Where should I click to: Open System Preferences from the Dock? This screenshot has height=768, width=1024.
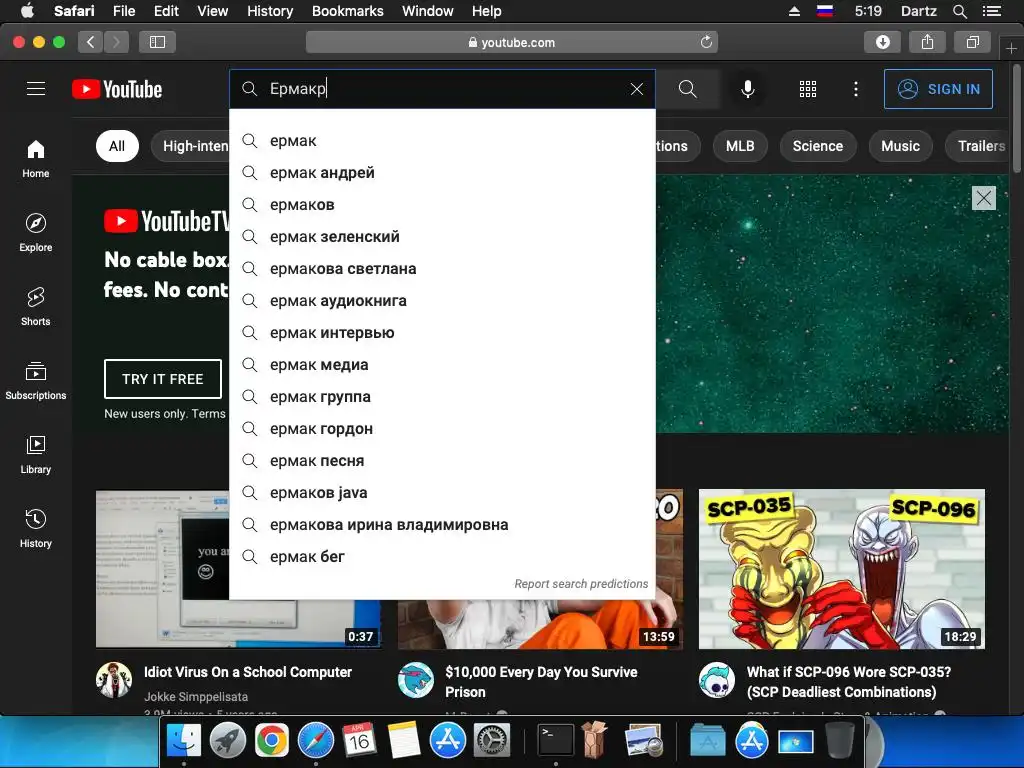coord(491,741)
